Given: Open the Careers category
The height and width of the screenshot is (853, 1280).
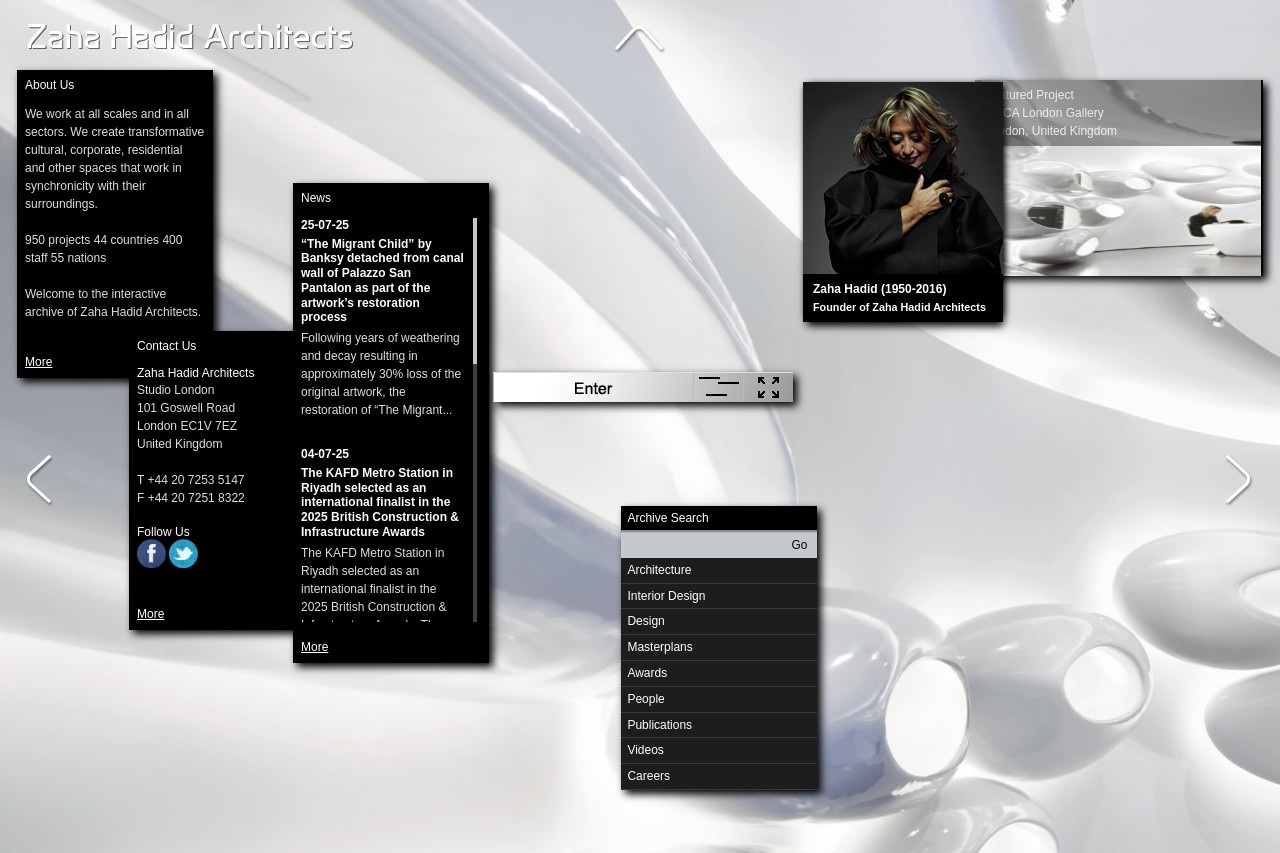Looking at the screenshot, I should click(719, 776).
